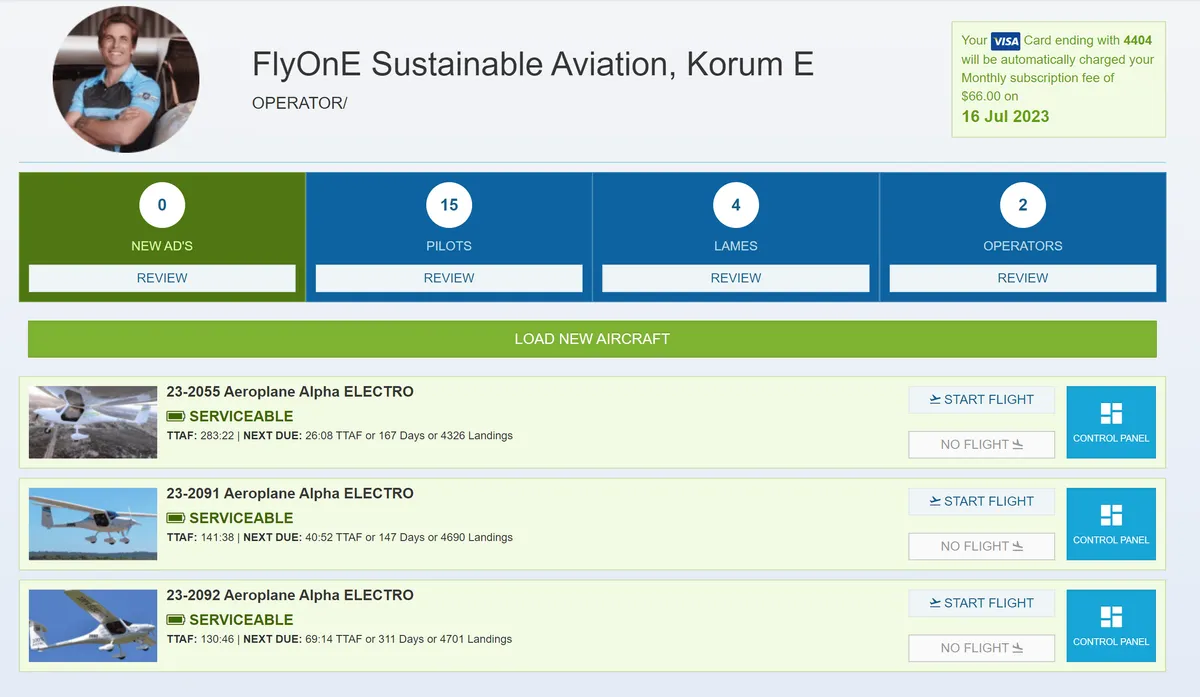Click battery status icon for 23-2092
The height and width of the screenshot is (697, 1200).
click(x=176, y=621)
